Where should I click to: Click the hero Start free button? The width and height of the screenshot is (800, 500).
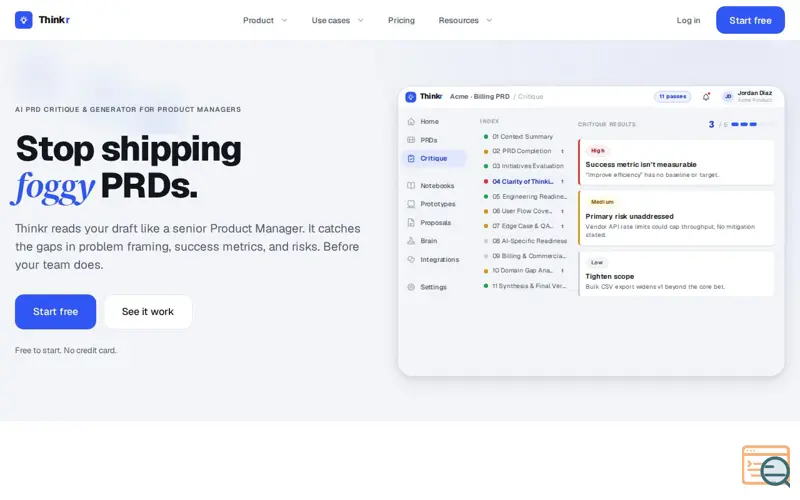pos(55,311)
